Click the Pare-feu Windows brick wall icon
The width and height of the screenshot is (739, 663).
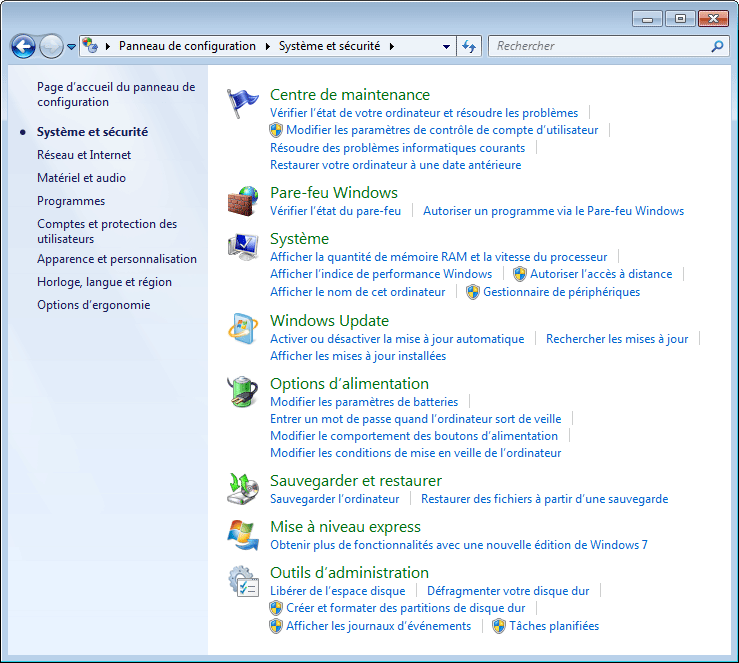tap(243, 201)
